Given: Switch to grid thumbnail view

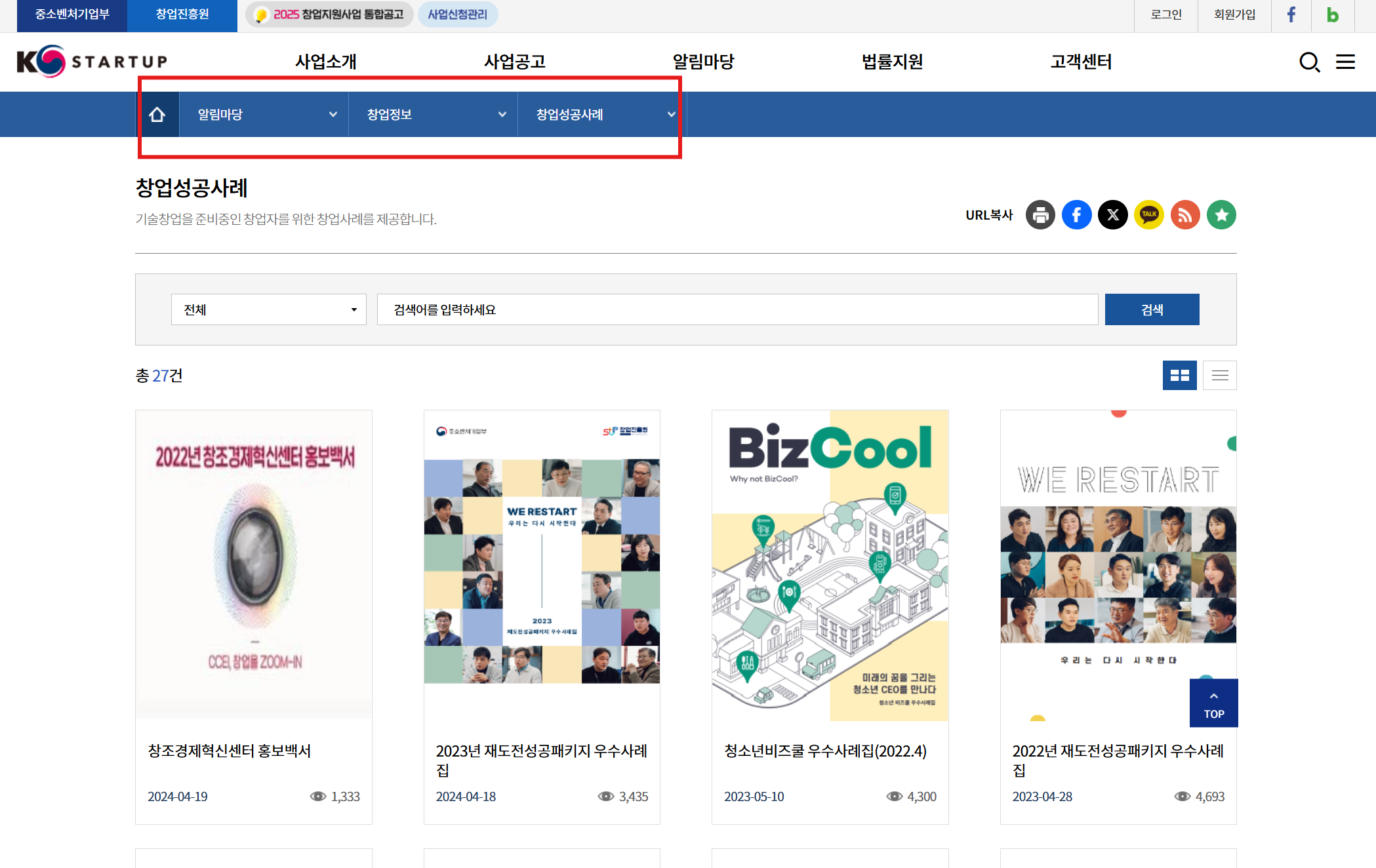Looking at the screenshot, I should pyautogui.click(x=1179, y=376).
